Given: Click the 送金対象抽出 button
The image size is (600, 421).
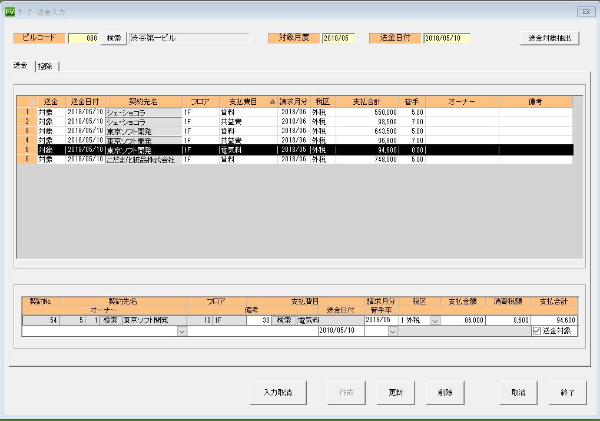Looking at the screenshot, I should (549, 38).
